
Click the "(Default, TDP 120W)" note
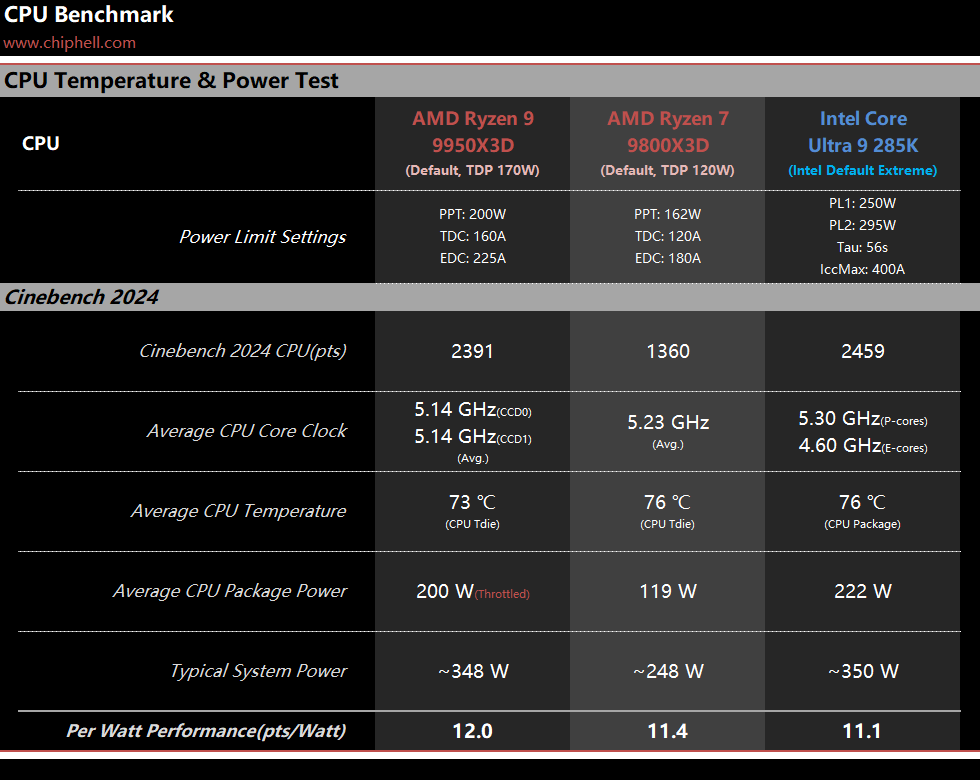point(668,170)
